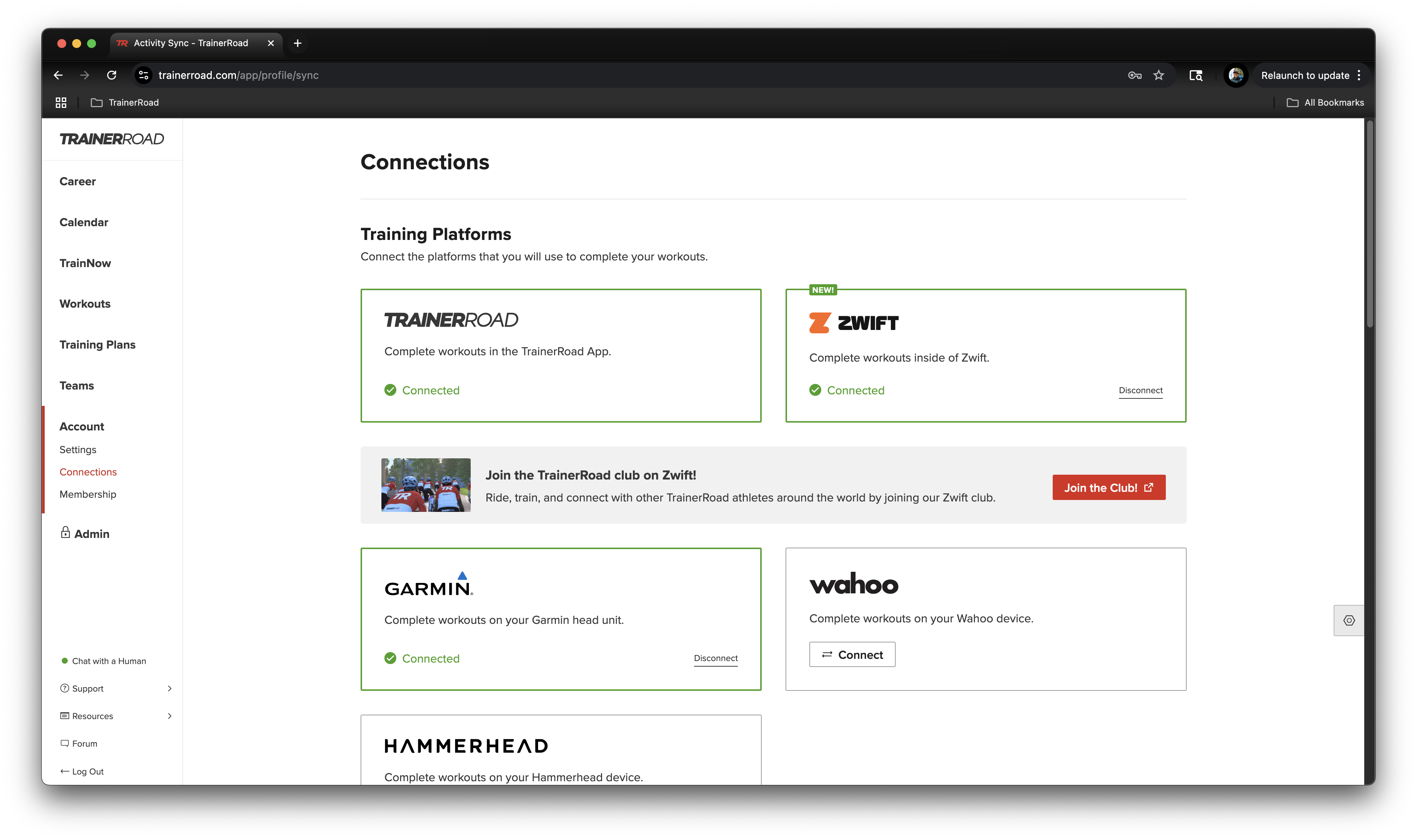The height and width of the screenshot is (840, 1417).
Task: Open Membership under Account
Action: click(x=88, y=494)
